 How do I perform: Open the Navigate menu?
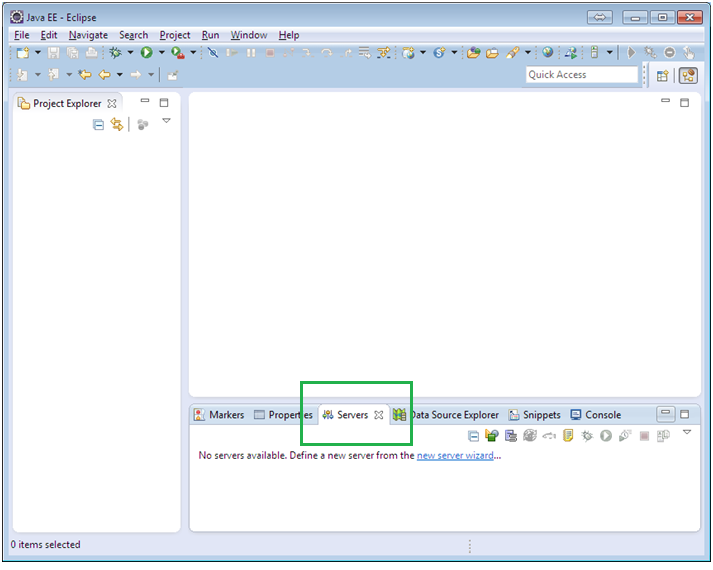88,35
